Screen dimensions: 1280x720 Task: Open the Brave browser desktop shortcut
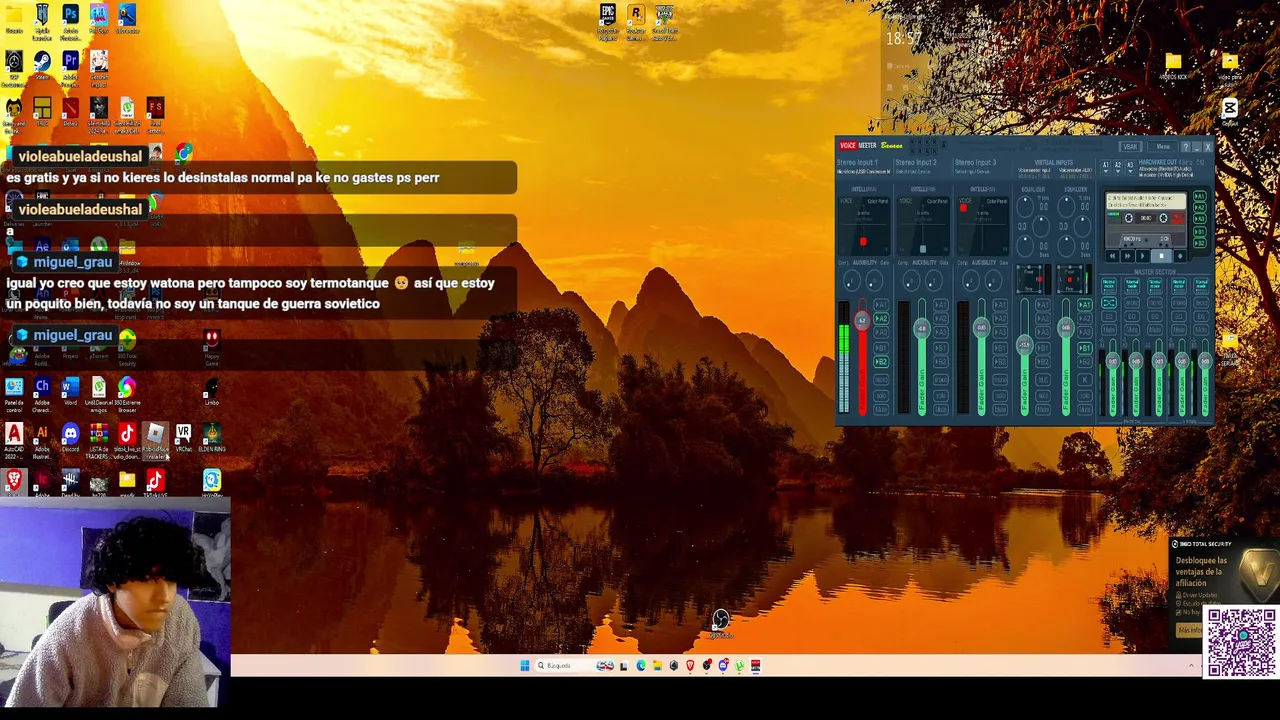pos(14,482)
